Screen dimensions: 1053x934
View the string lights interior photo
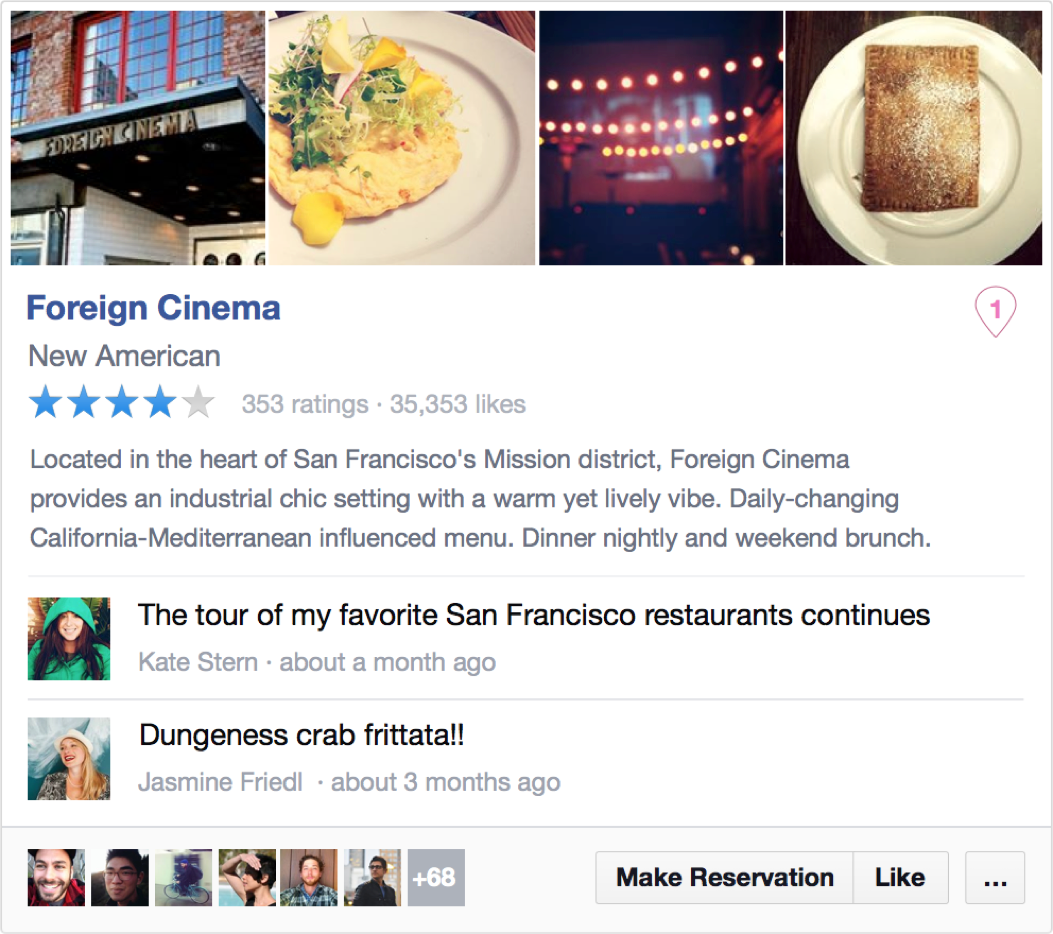(661, 138)
